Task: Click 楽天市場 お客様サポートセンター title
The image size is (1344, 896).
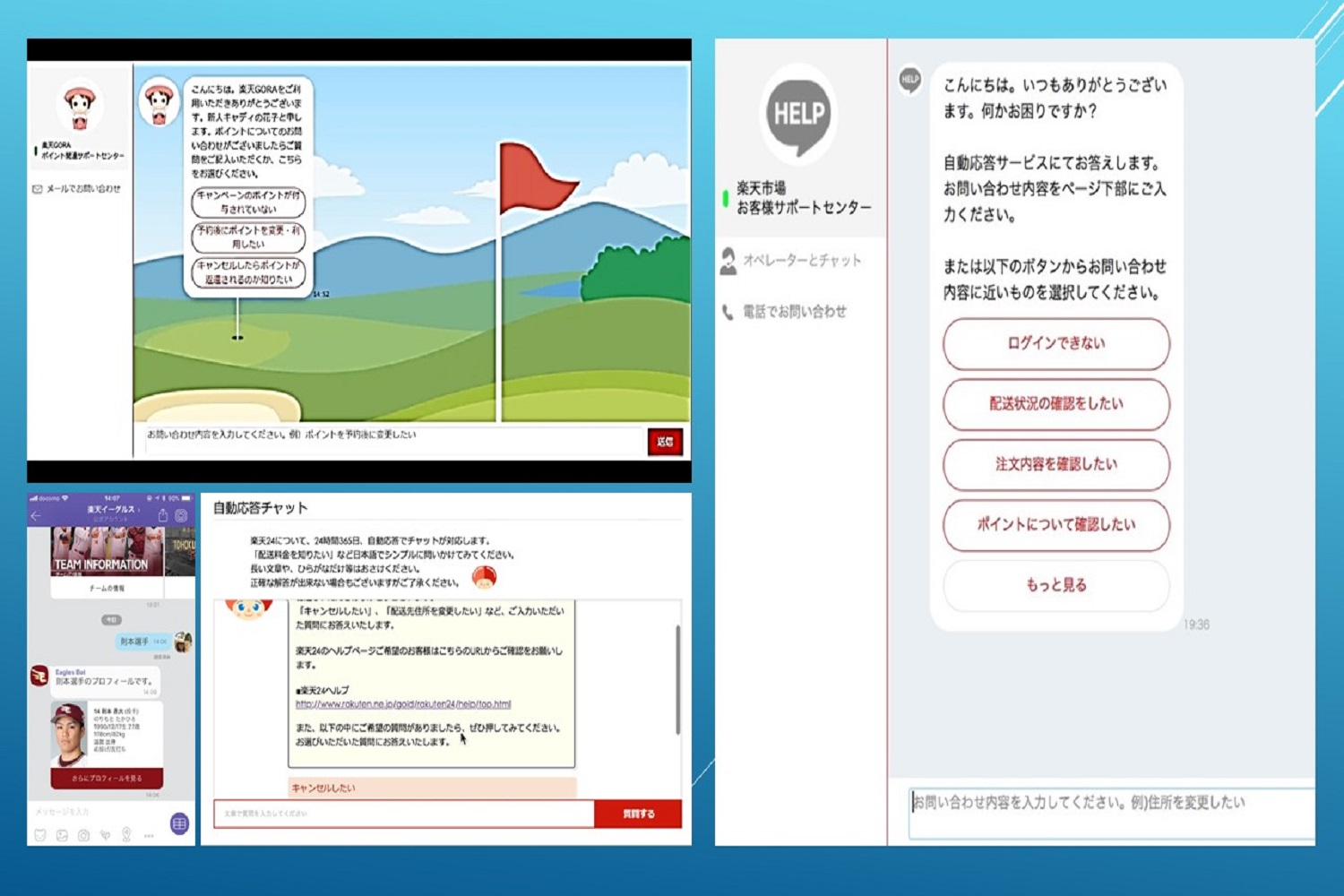Action: pos(804,198)
